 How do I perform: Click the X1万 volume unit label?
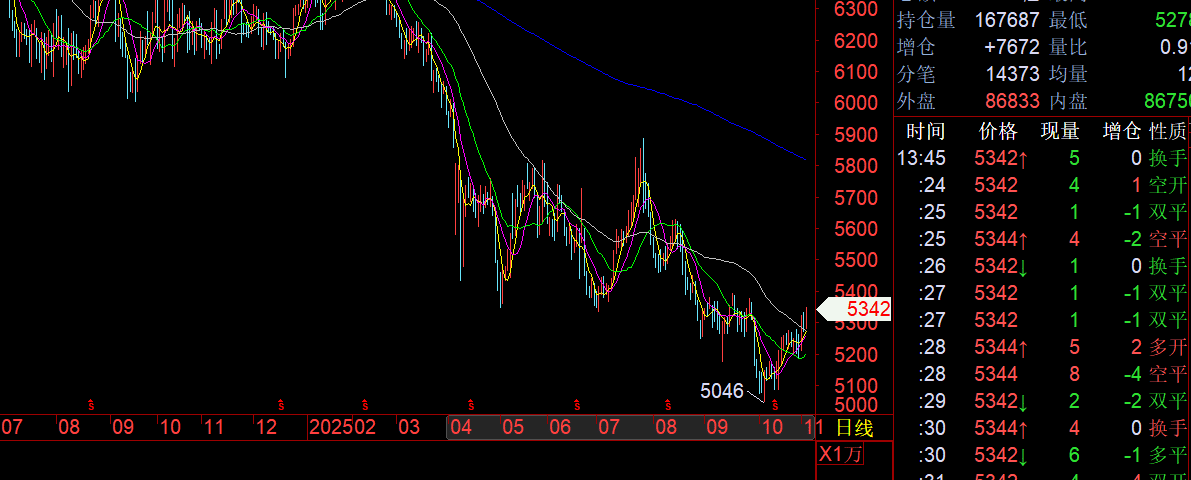[x=840, y=454]
